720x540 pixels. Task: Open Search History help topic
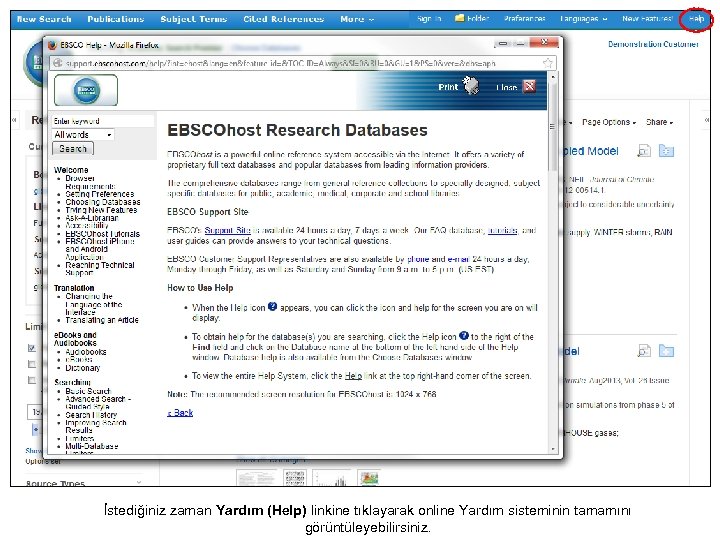click(91, 415)
